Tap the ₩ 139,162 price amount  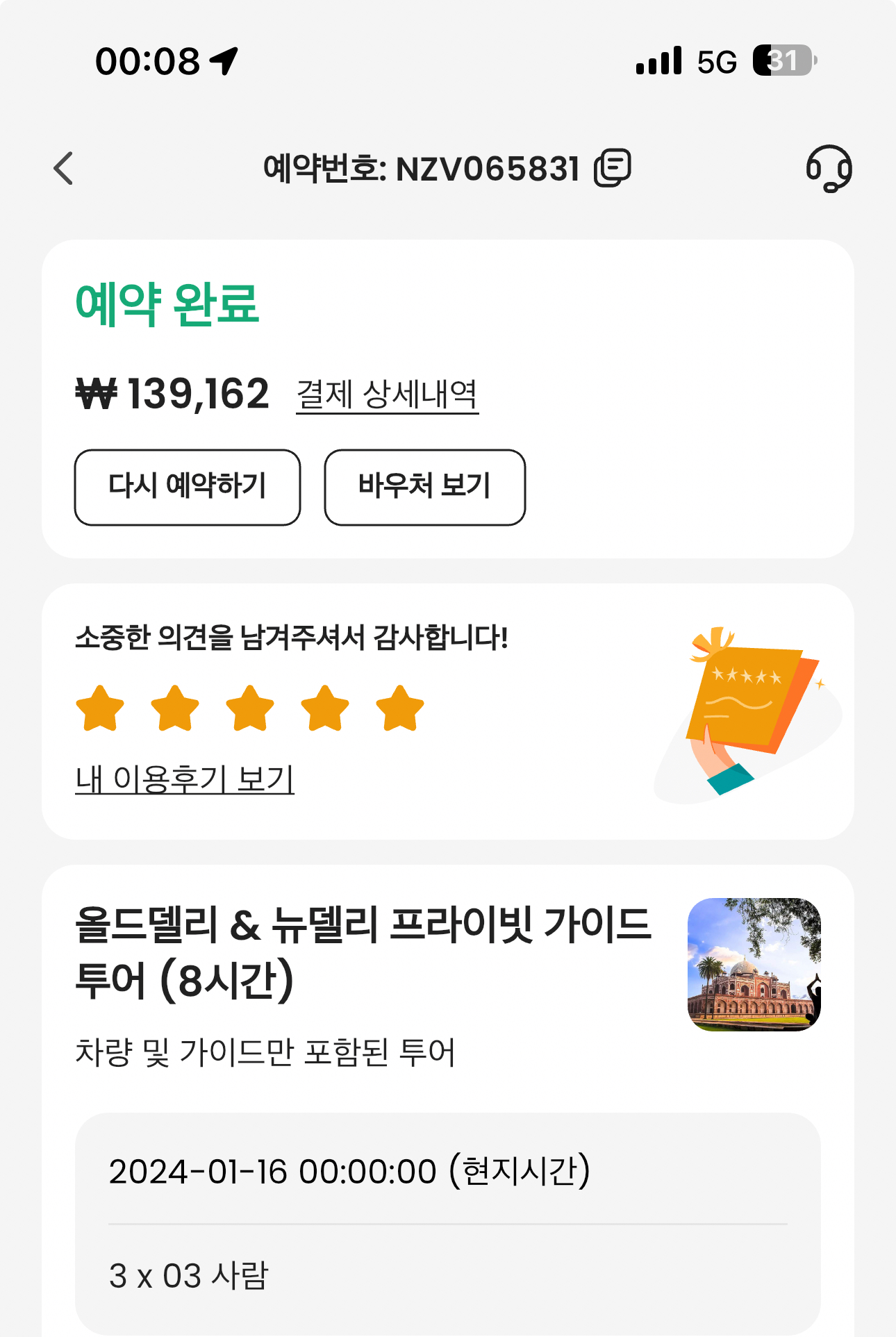(172, 394)
